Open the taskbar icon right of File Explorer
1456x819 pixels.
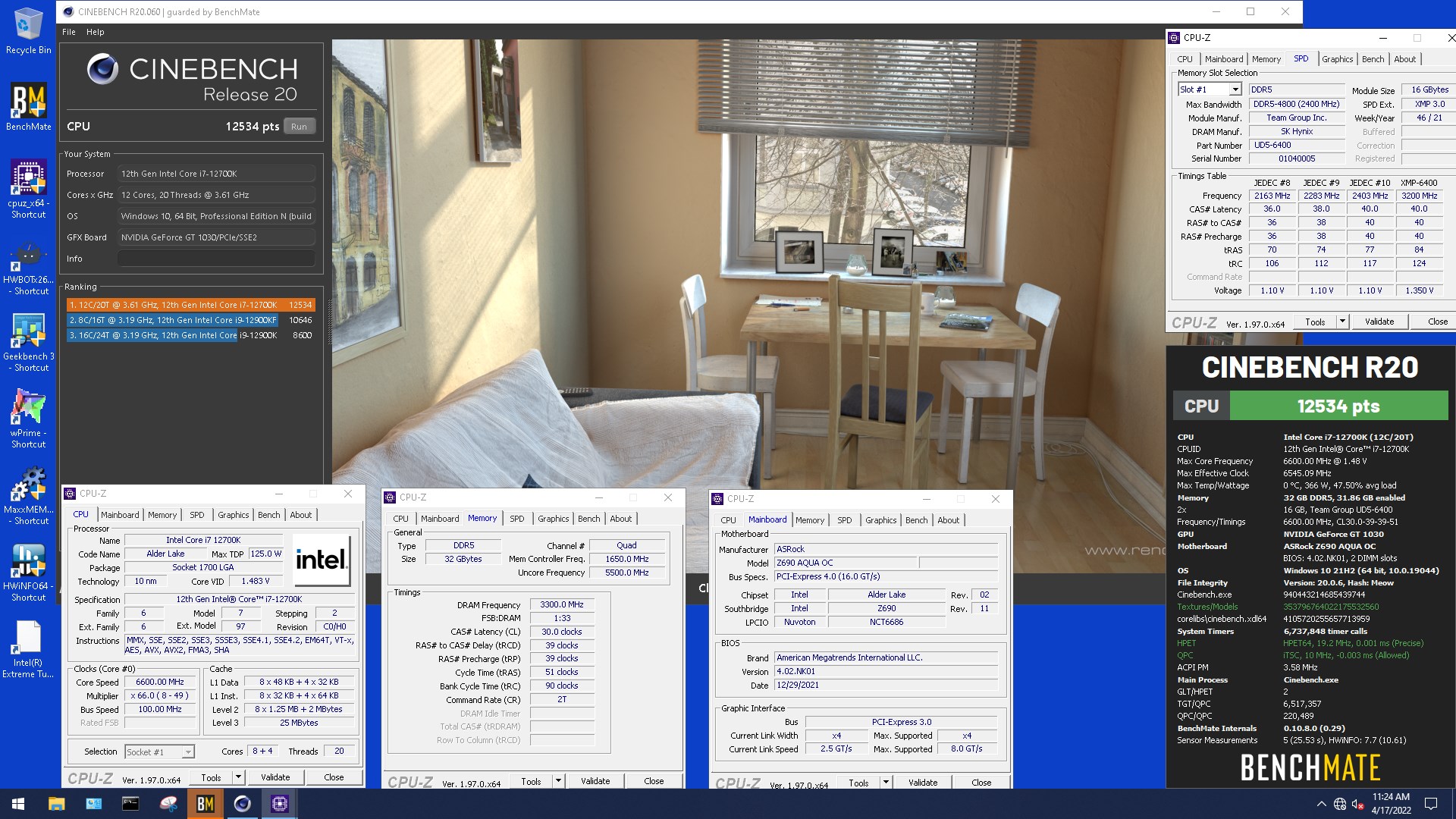point(93,804)
